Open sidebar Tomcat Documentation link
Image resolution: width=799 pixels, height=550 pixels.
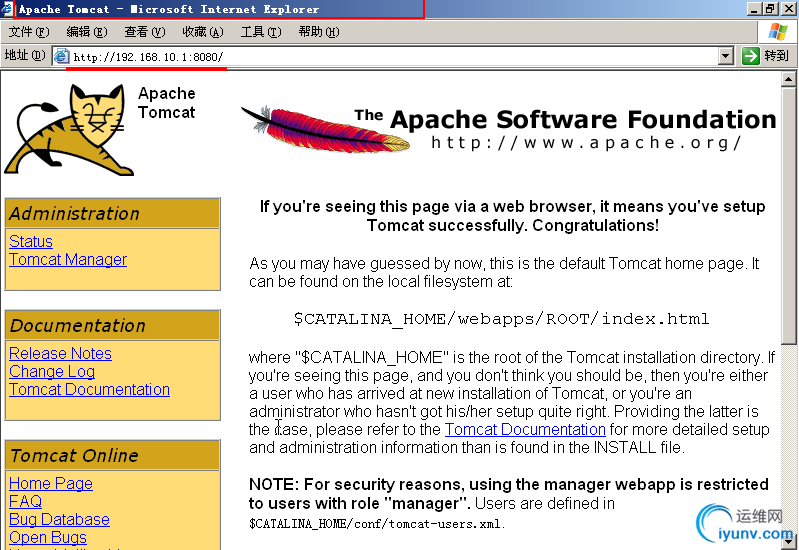(89, 389)
